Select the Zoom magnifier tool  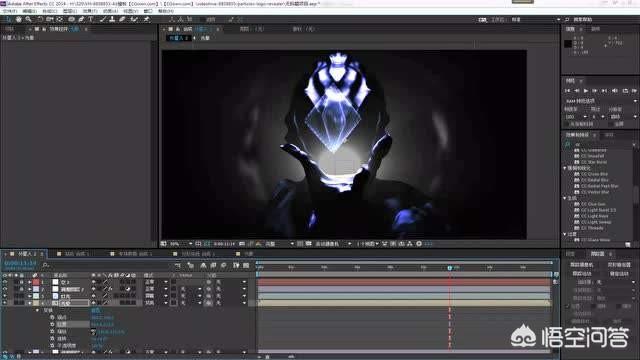tap(28, 19)
